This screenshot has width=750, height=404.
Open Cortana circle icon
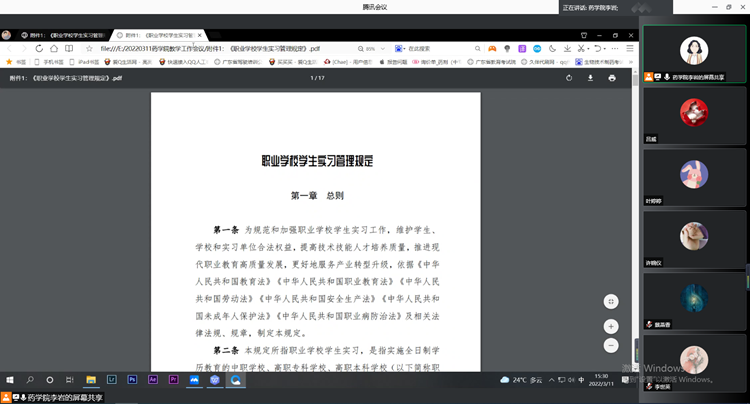click(x=50, y=380)
